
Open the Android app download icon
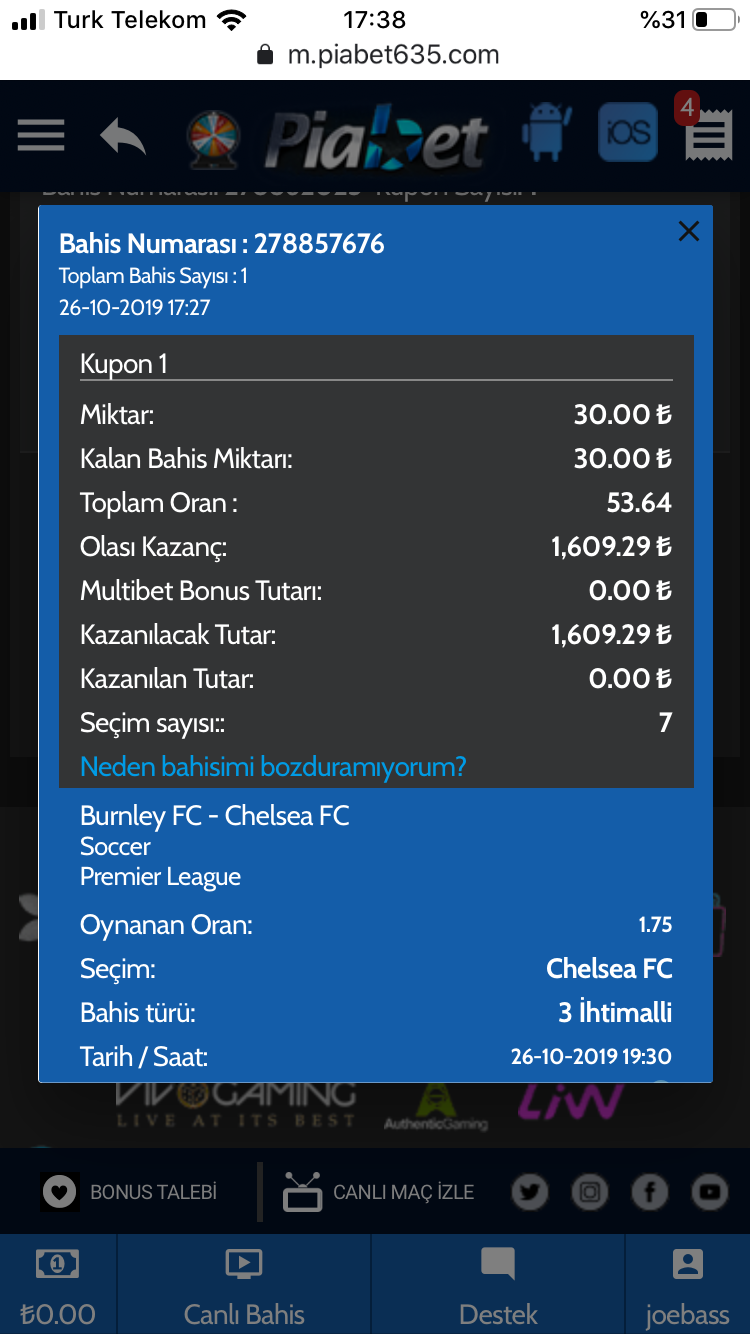pos(546,132)
